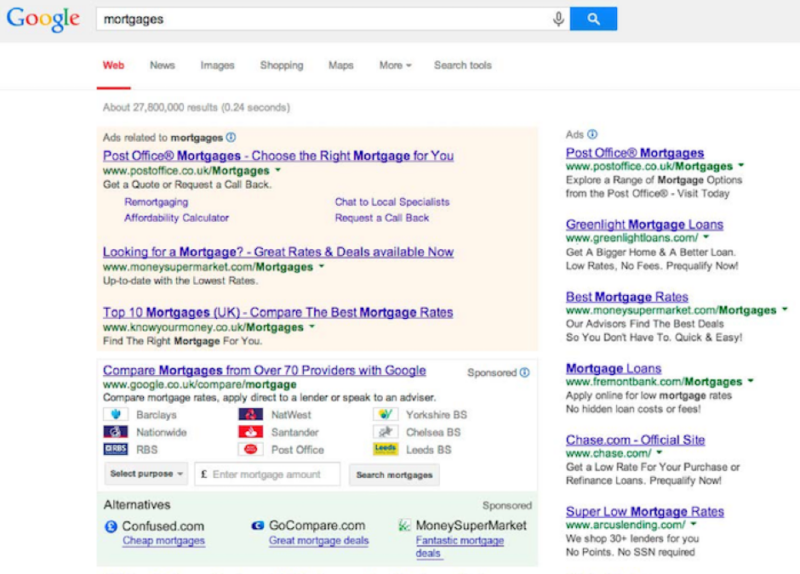Viewport: 800px width, 574px height.
Task: Expand arrow beside arcuslending.com URL
Action: 693,525
